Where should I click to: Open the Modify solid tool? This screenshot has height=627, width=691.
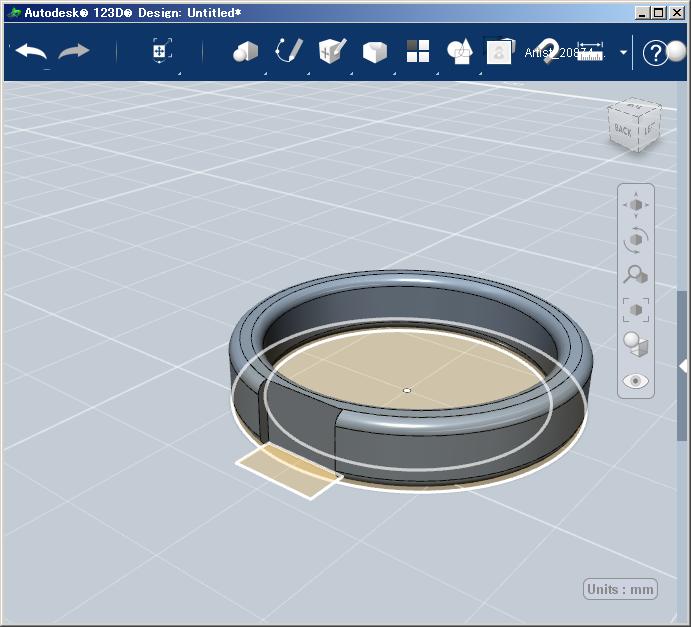[375, 52]
